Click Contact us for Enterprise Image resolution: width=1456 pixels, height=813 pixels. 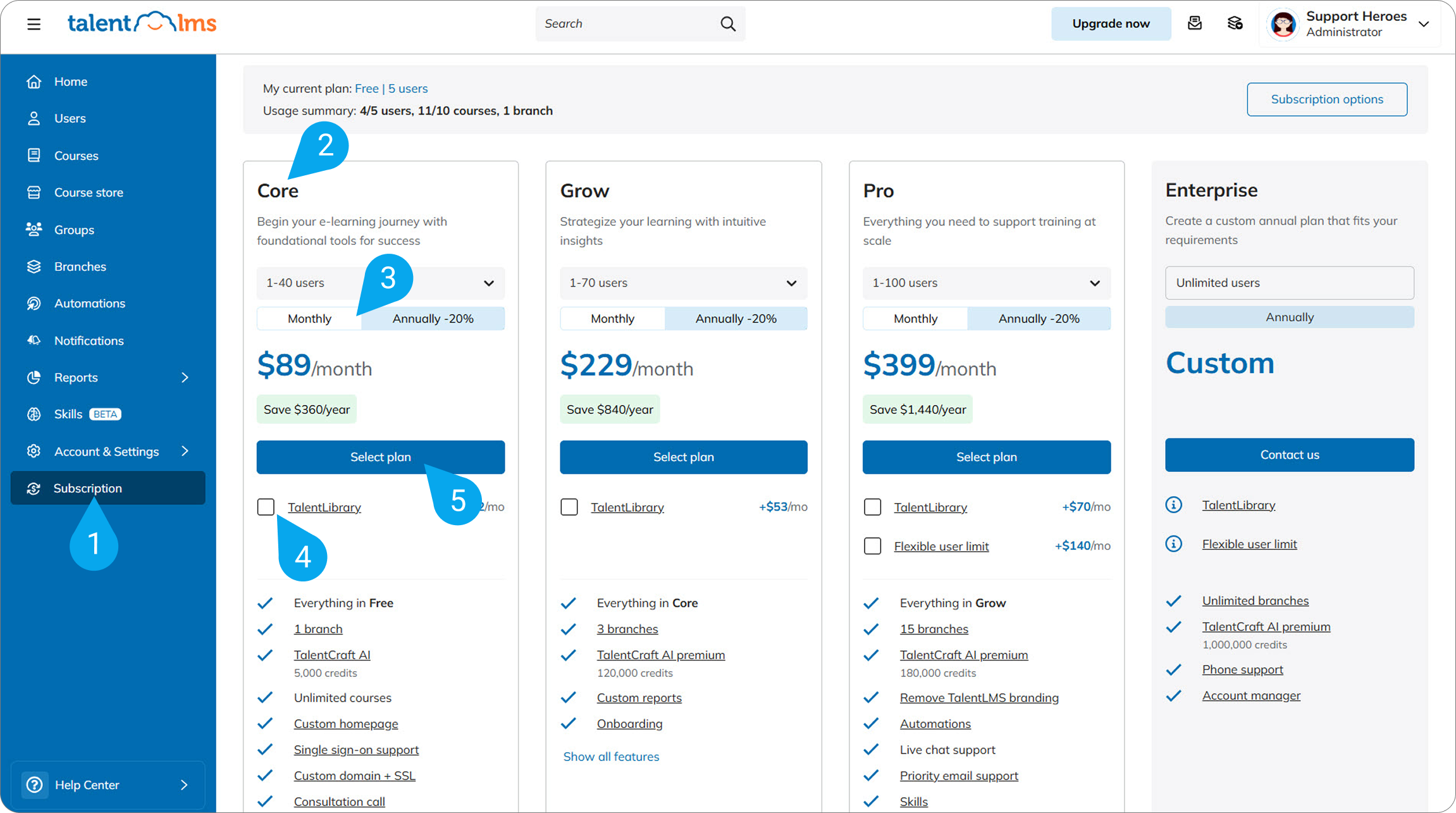click(1290, 455)
